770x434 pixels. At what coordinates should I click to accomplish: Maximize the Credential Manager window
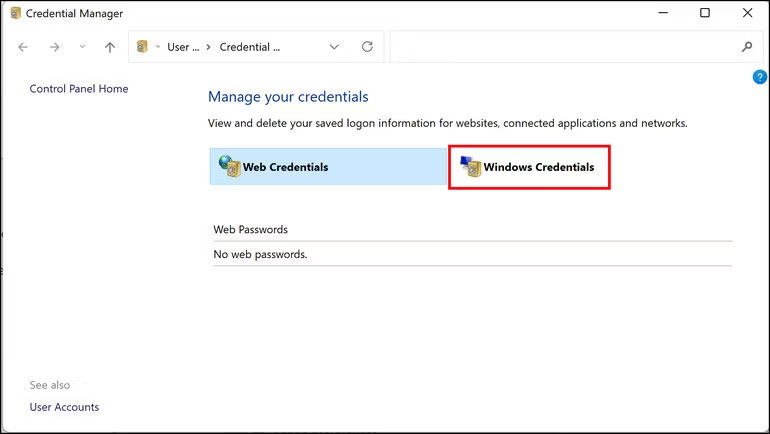pyautogui.click(x=705, y=13)
